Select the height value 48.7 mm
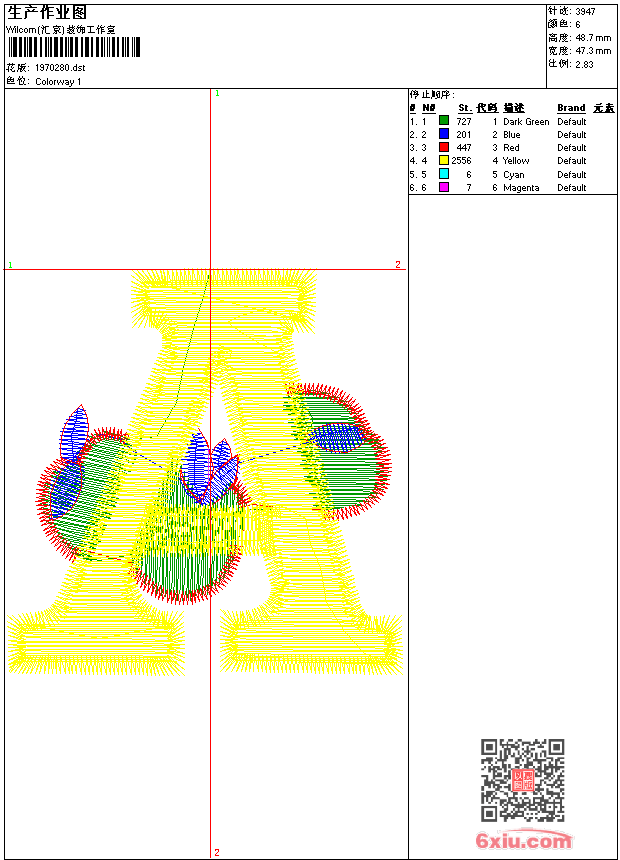 click(x=593, y=38)
